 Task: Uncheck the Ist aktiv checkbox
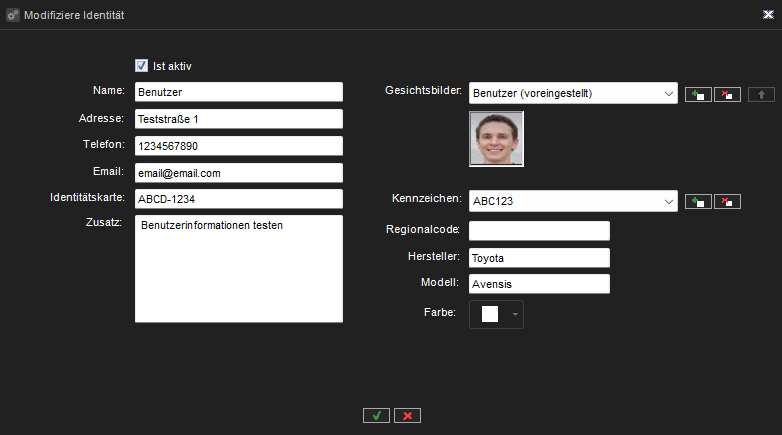click(141, 66)
